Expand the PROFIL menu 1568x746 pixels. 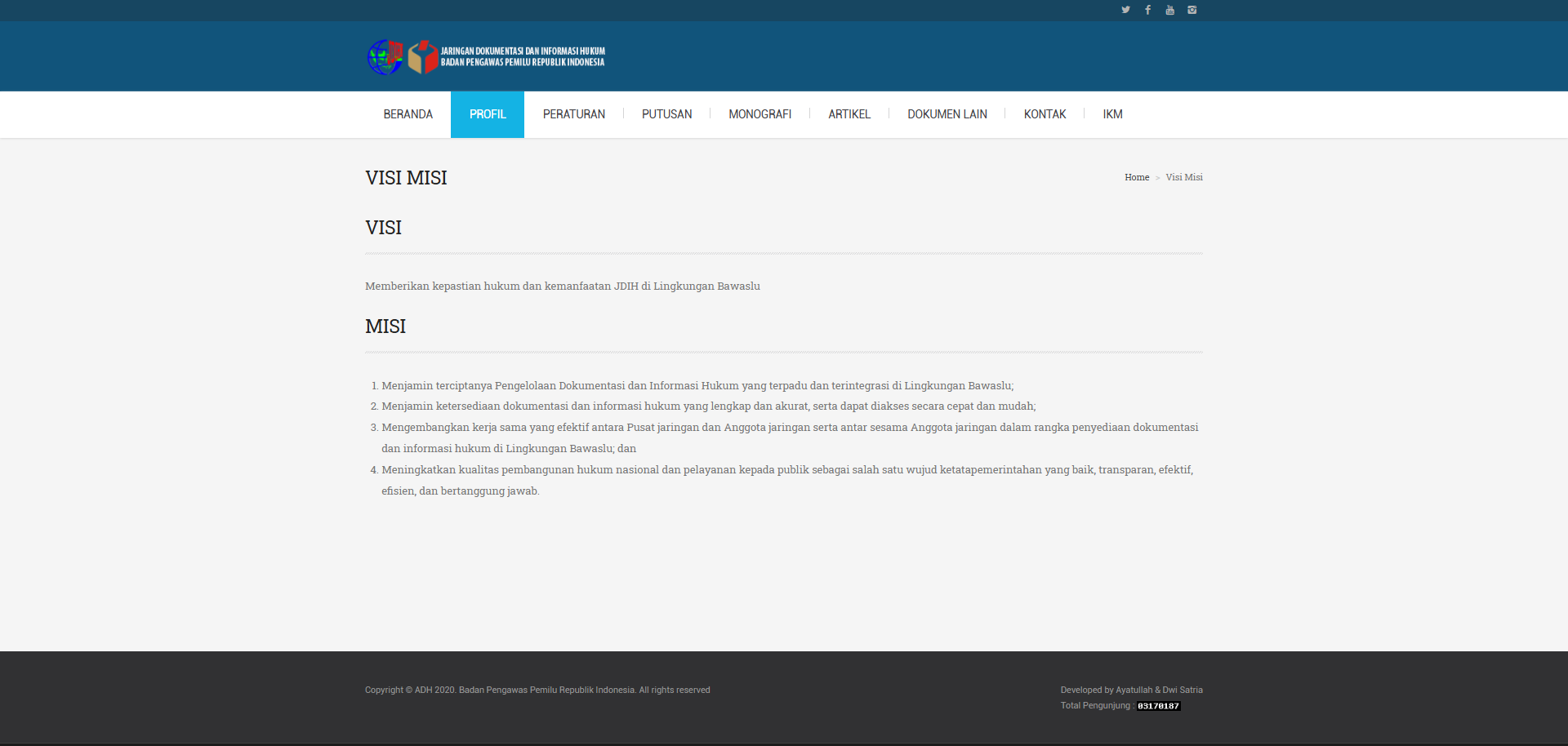pos(488,114)
